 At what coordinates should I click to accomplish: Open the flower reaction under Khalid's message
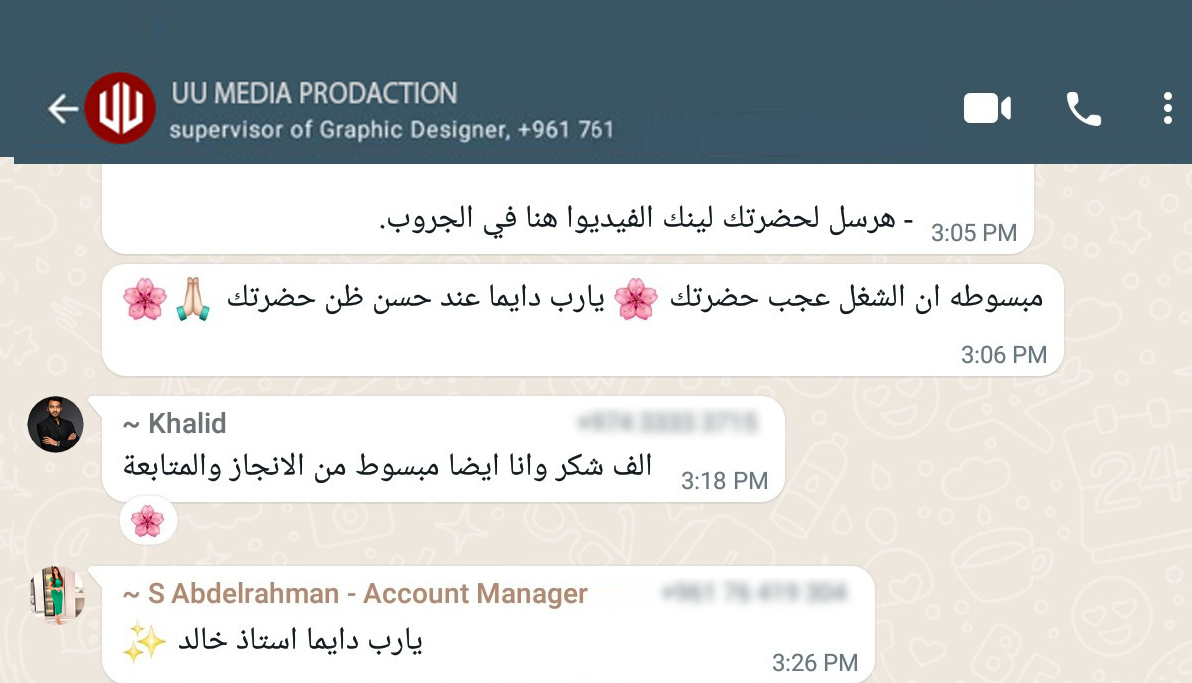148,520
